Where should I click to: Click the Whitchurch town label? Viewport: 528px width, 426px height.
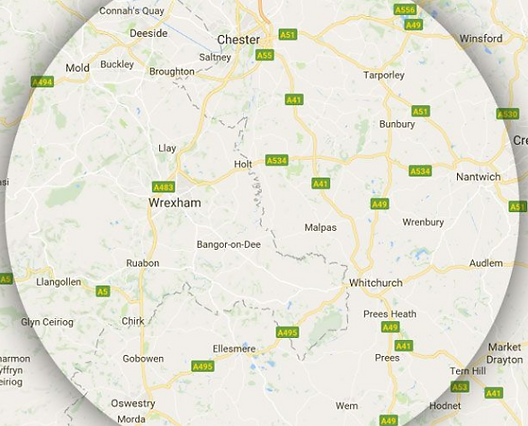pyautogui.click(x=376, y=283)
